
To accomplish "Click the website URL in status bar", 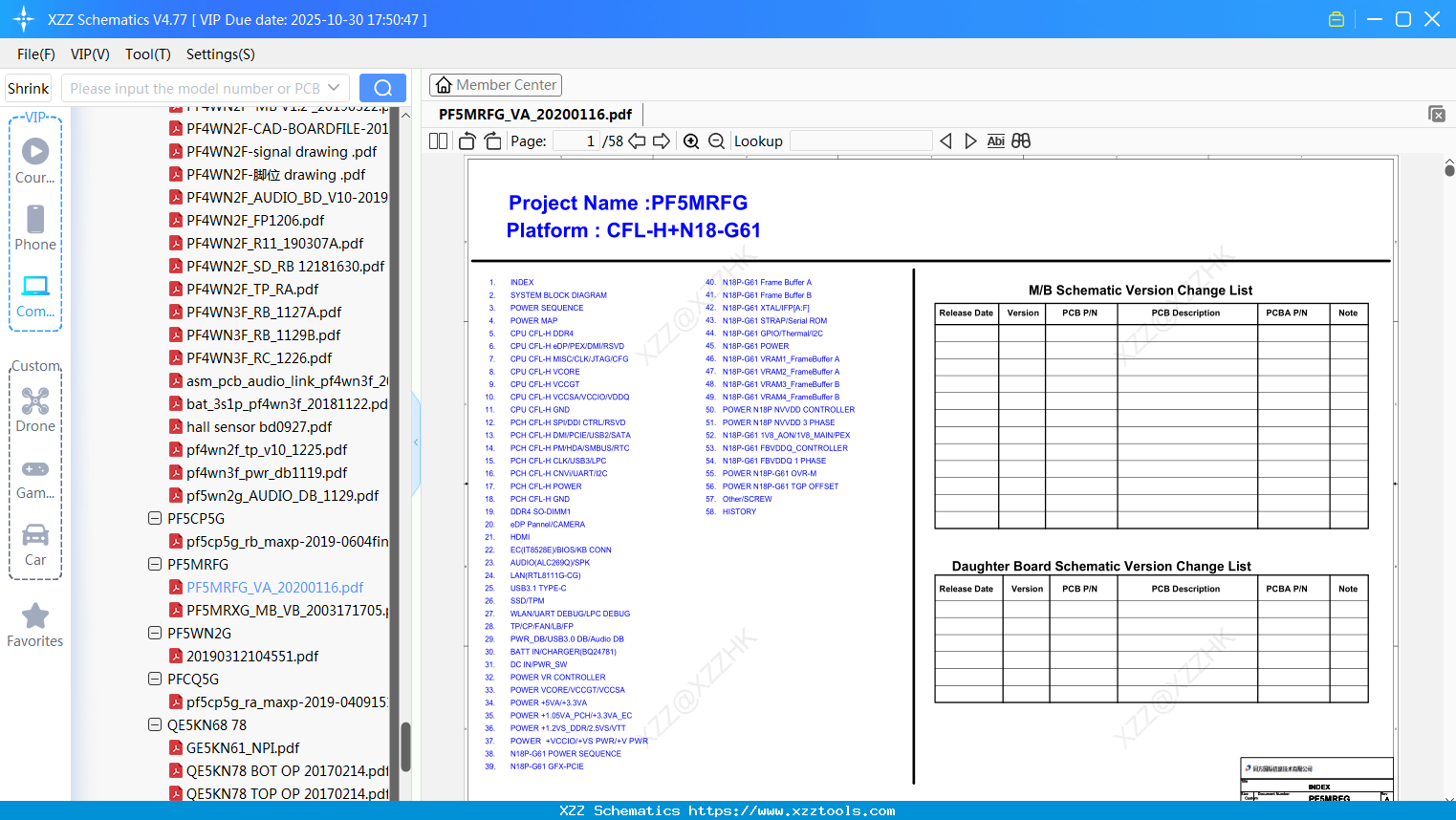I will pos(792,810).
